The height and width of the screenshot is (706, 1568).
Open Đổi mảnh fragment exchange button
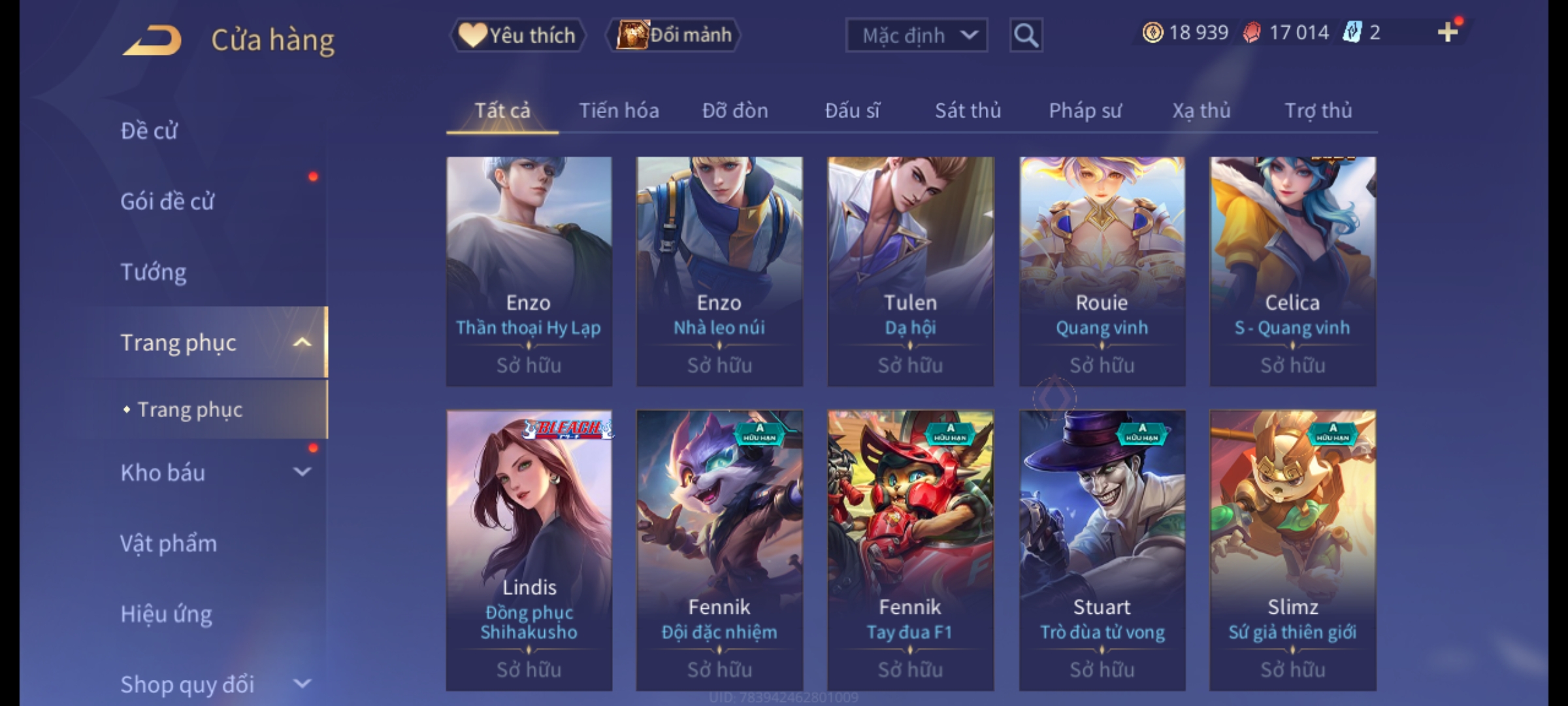674,35
